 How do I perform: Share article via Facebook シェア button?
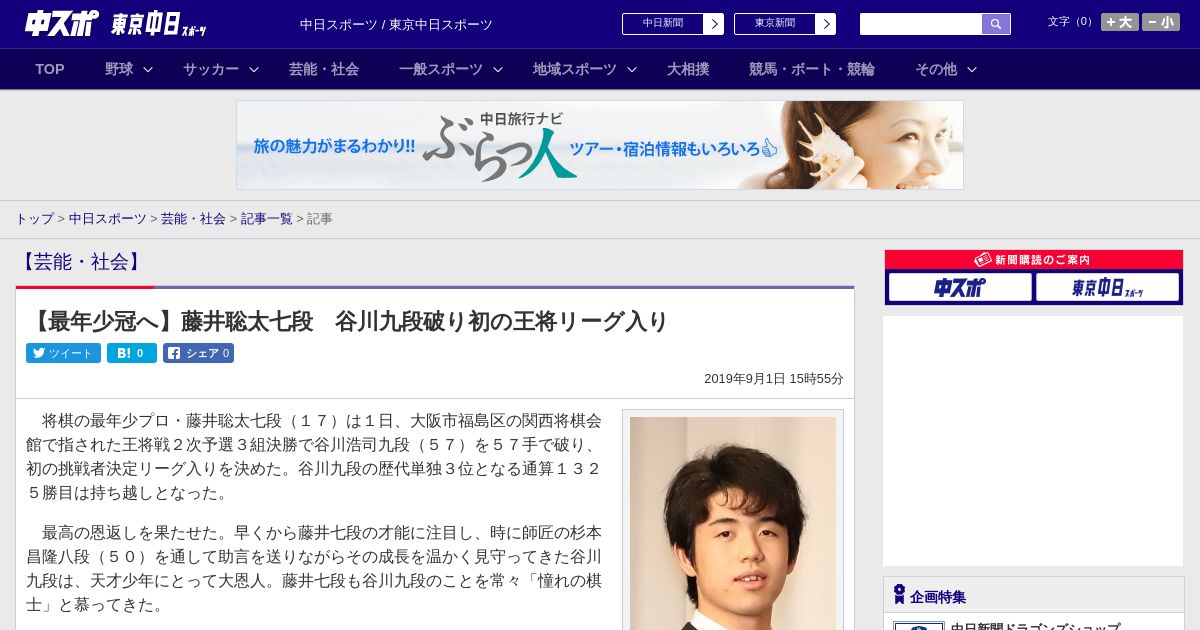pos(198,353)
